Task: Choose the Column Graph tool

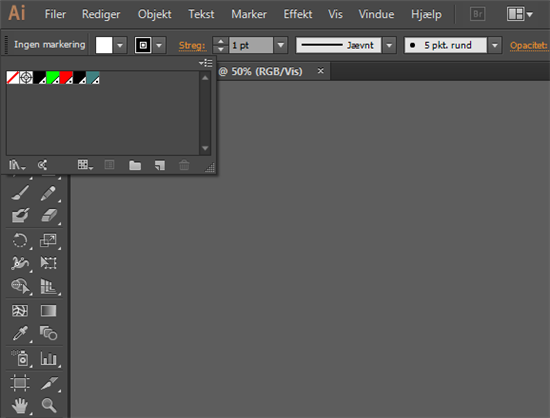Action: tap(48, 358)
